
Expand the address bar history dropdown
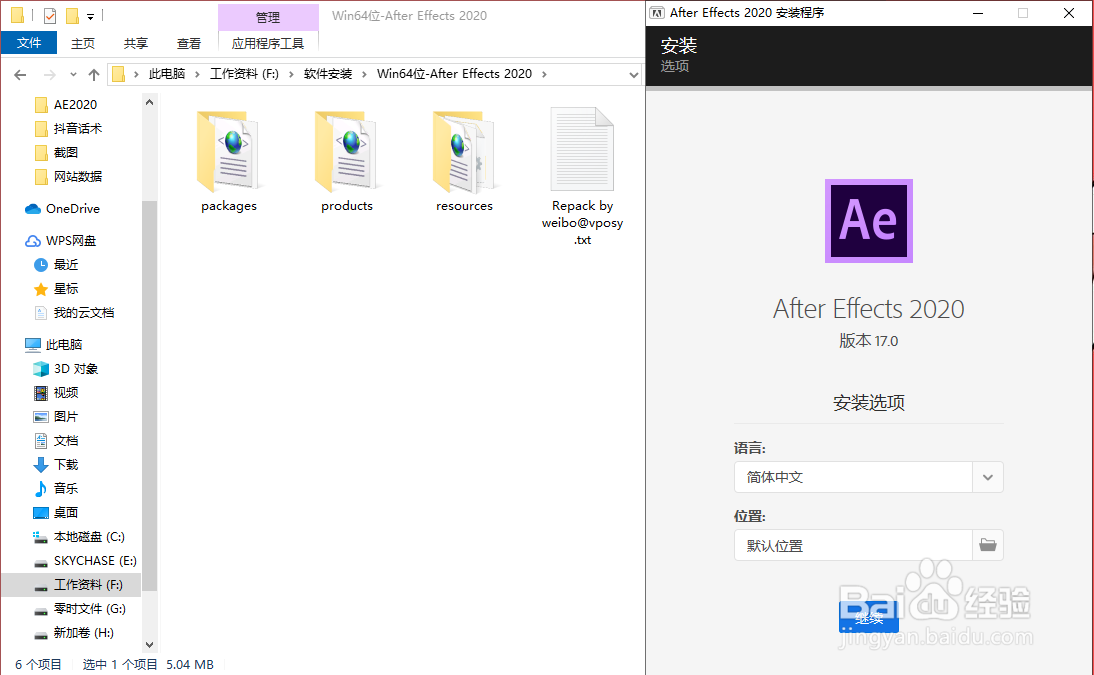pyautogui.click(x=633, y=74)
